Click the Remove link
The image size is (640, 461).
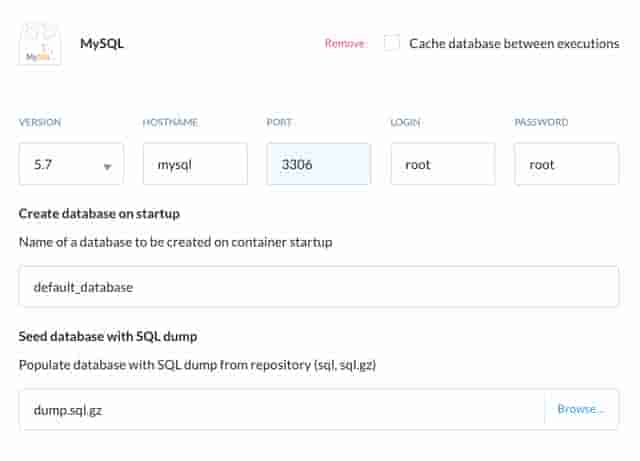point(344,44)
